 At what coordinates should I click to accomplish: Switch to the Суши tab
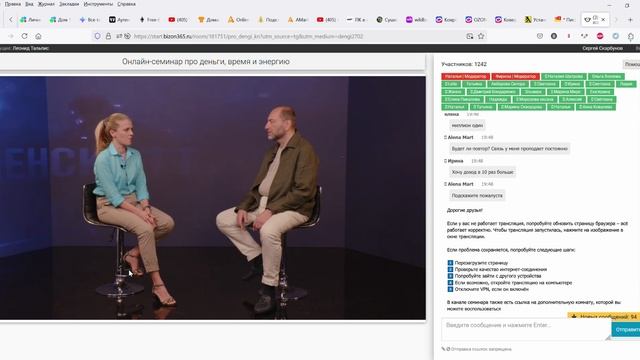pyautogui.click(x=387, y=20)
